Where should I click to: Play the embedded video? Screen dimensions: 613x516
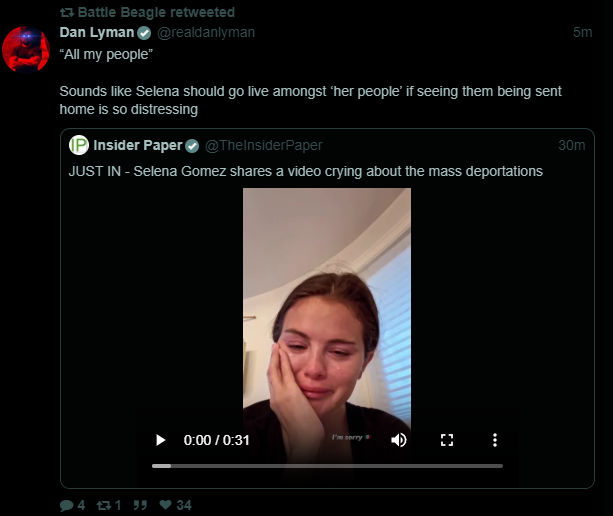160,440
